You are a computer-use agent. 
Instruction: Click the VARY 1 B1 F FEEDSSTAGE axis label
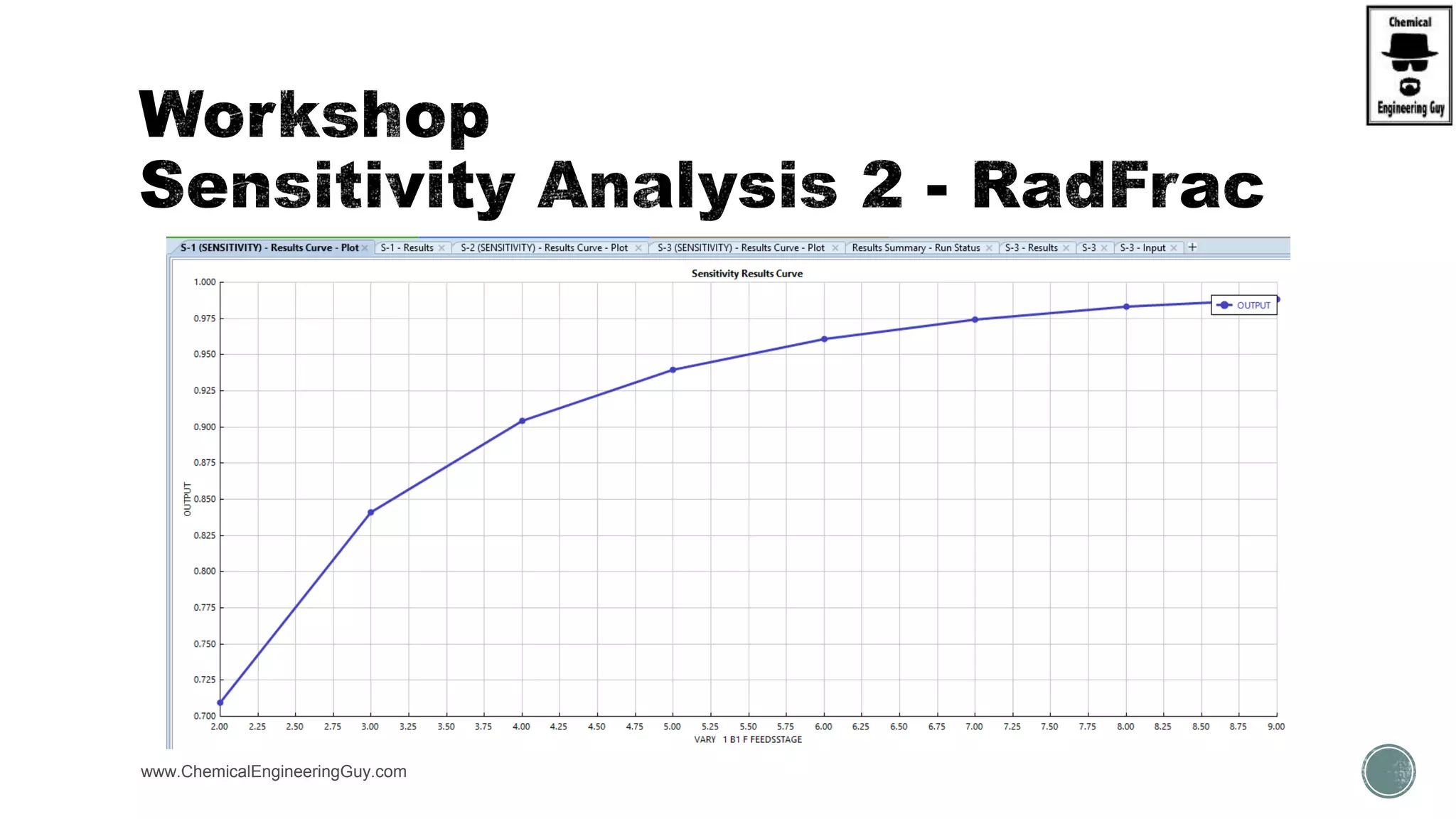click(748, 740)
